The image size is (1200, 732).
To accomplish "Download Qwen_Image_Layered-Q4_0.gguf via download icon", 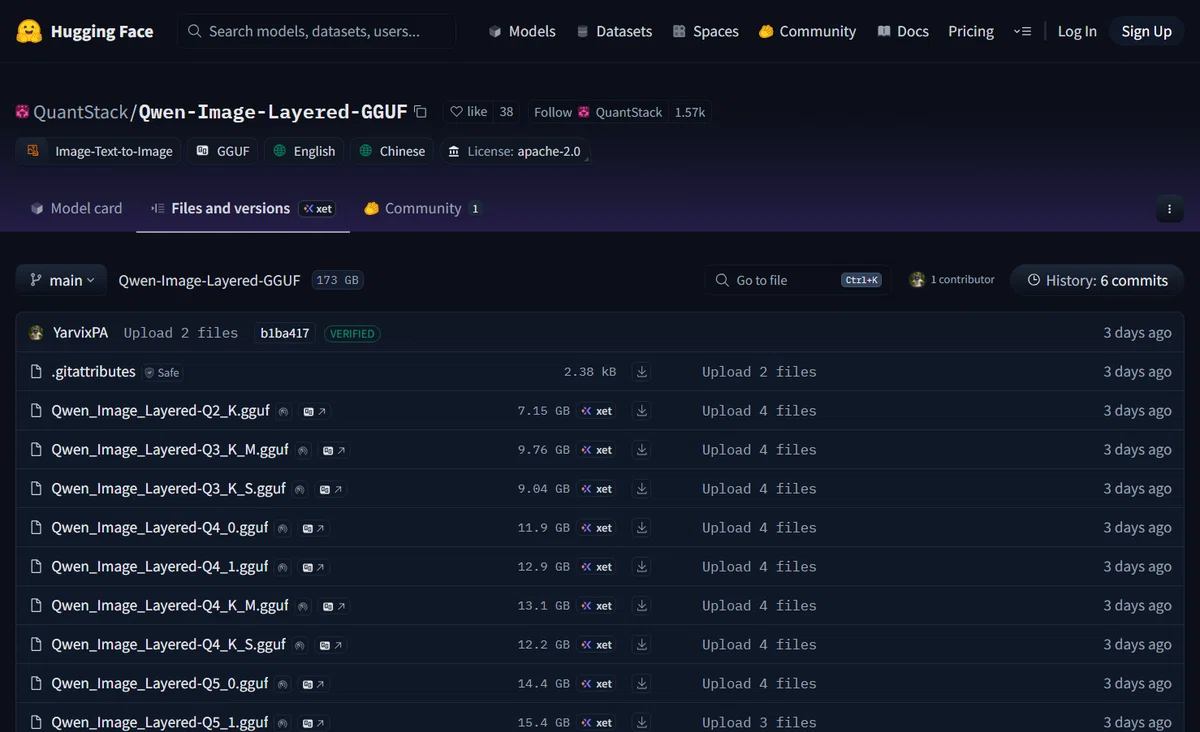I will tap(642, 528).
